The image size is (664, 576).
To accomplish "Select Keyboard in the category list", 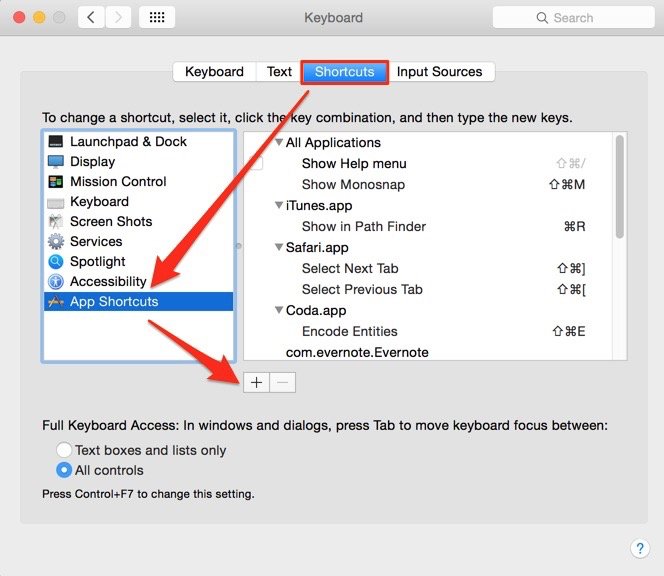I will click(138, 202).
